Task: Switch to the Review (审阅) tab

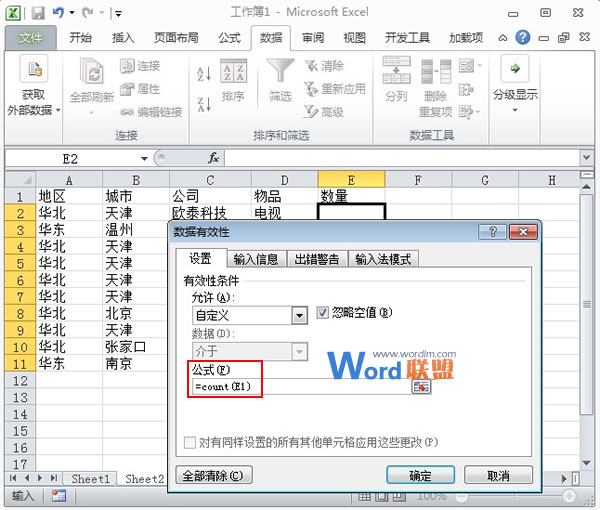Action: point(313,37)
